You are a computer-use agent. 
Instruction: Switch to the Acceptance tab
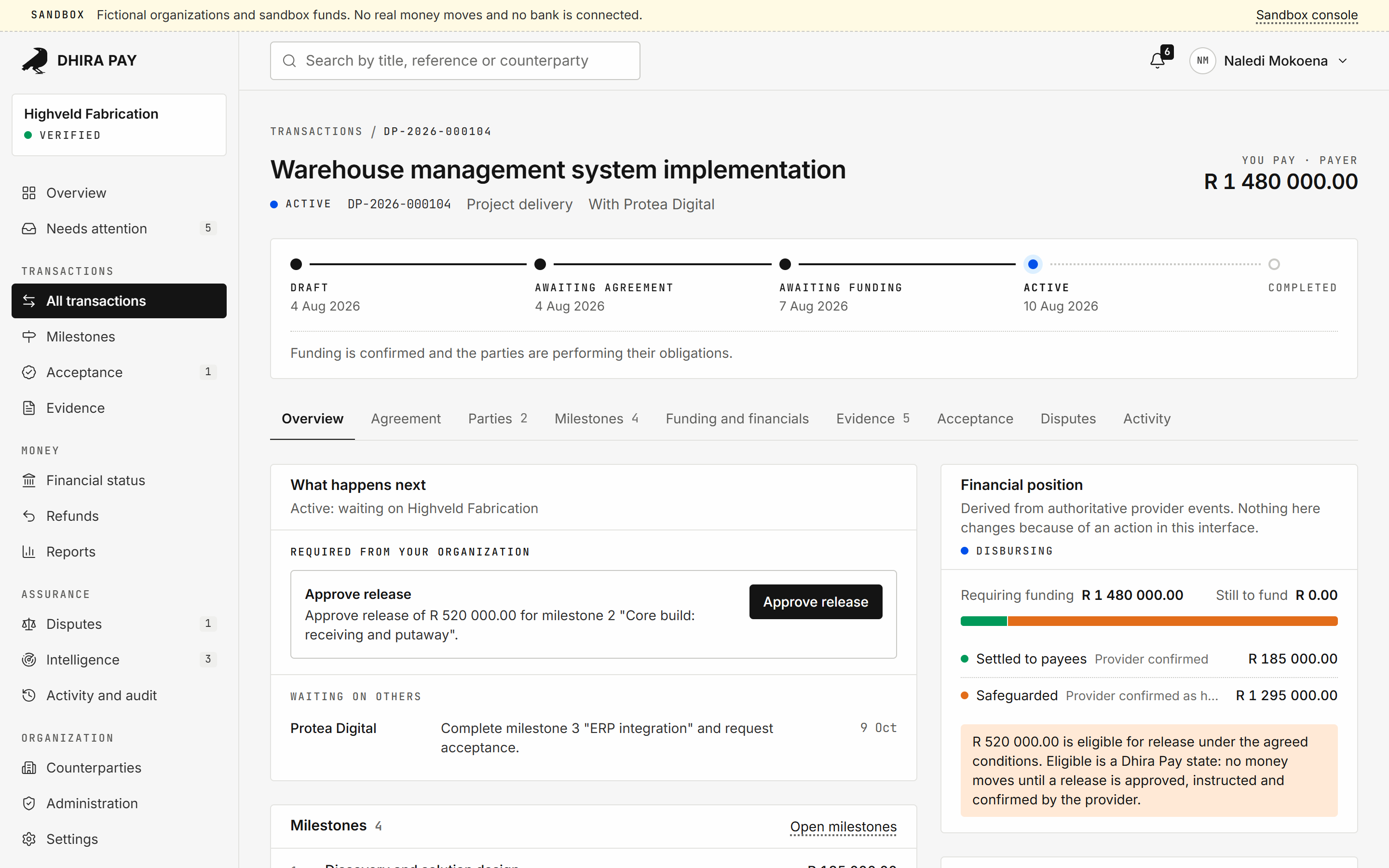[975, 419]
